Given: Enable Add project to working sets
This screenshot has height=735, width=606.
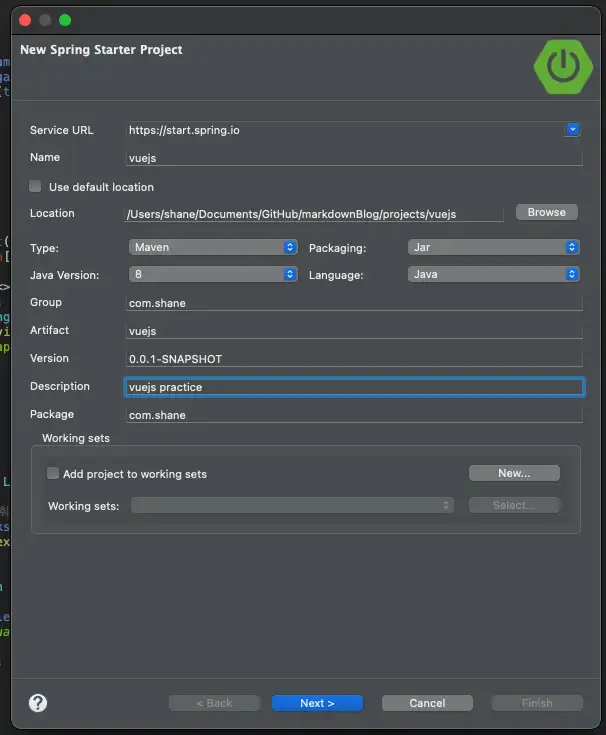Looking at the screenshot, I should pyautogui.click(x=53, y=473).
